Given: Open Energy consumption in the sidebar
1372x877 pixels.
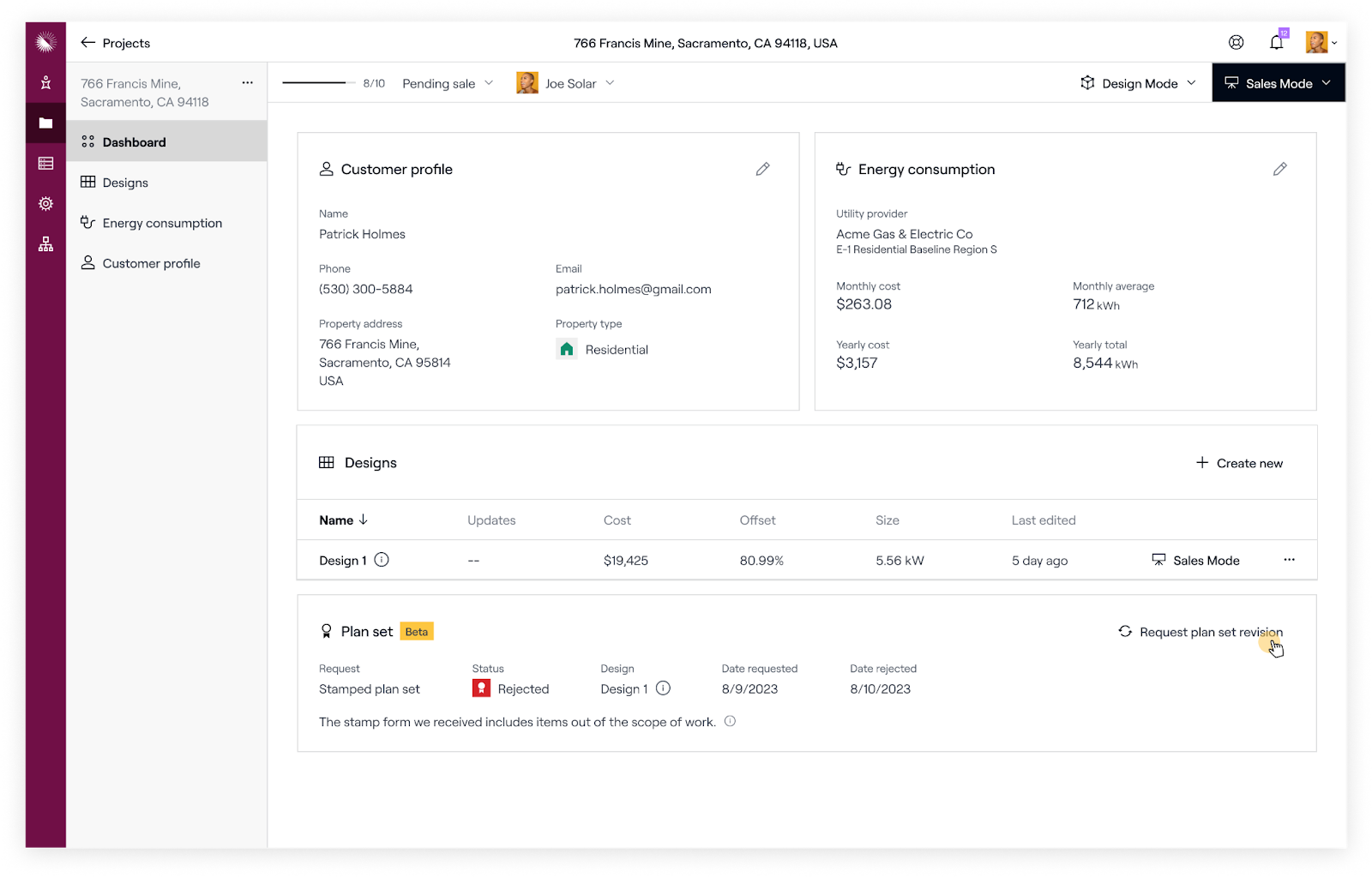Looking at the screenshot, I should click(x=162, y=223).
